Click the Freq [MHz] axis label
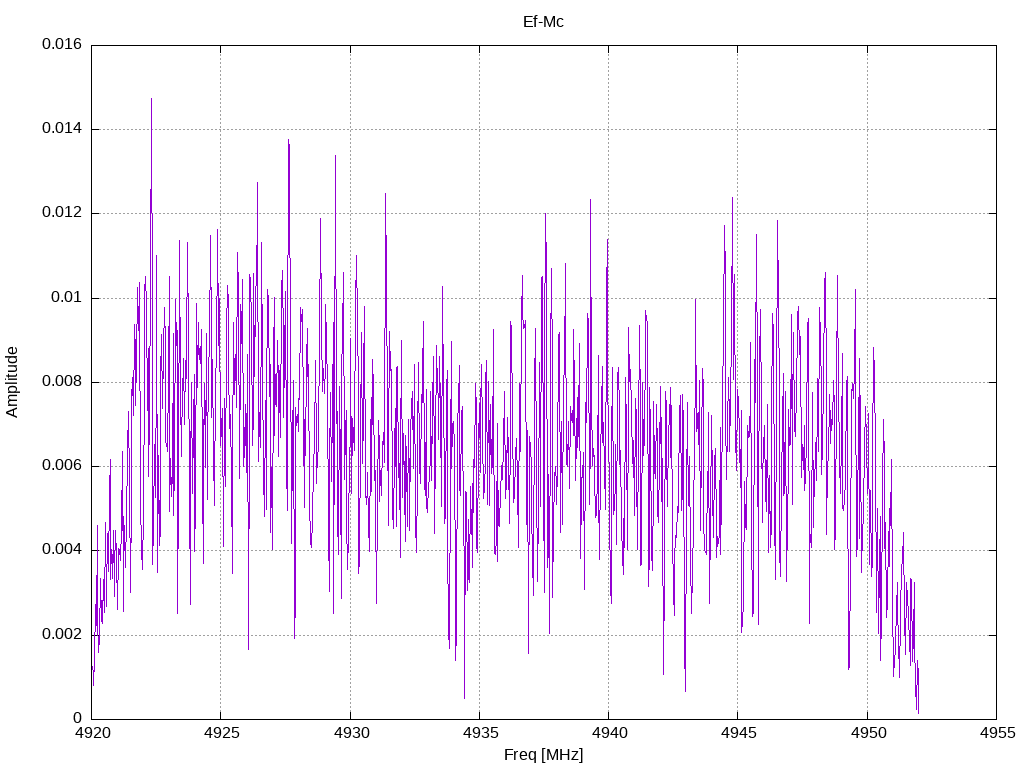 pos(543,755)
